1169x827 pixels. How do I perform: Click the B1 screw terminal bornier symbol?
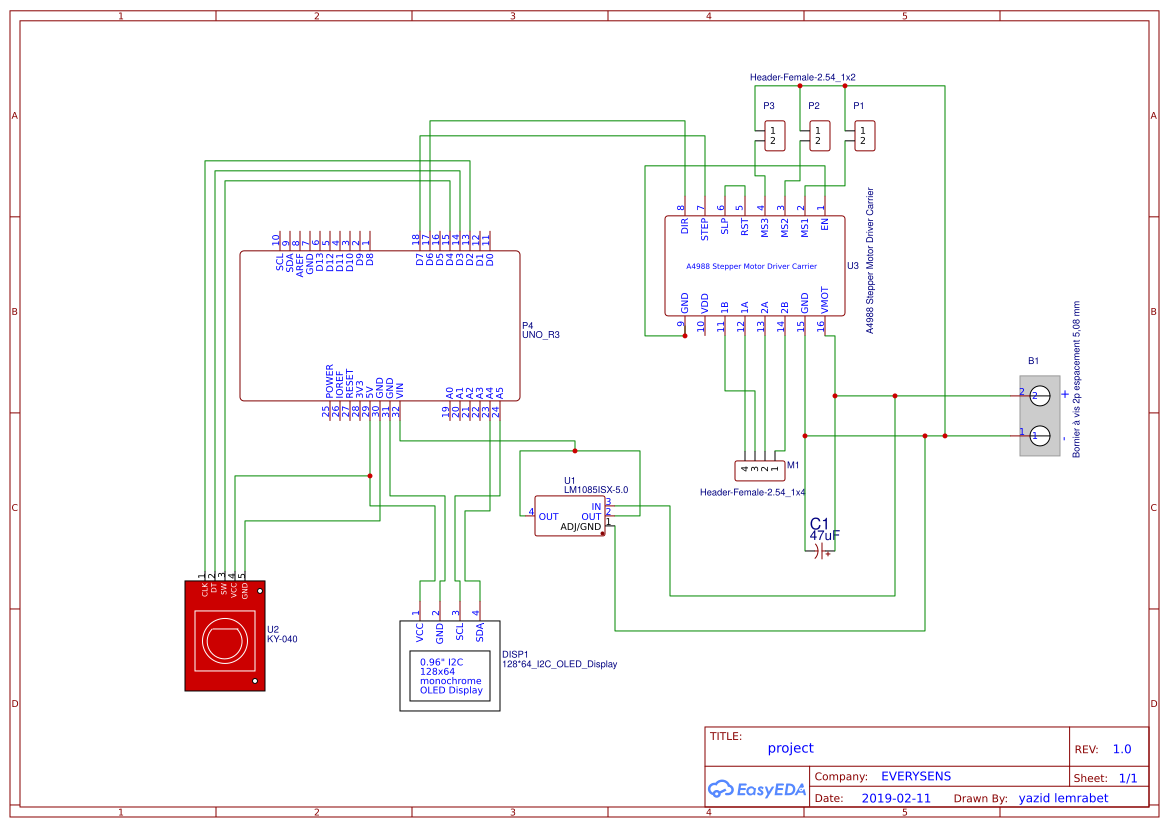1039,417
